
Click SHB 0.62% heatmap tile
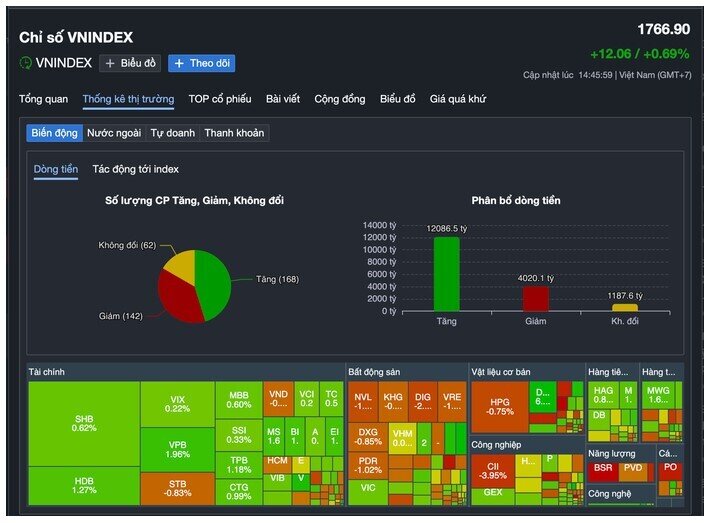(84, 424)
